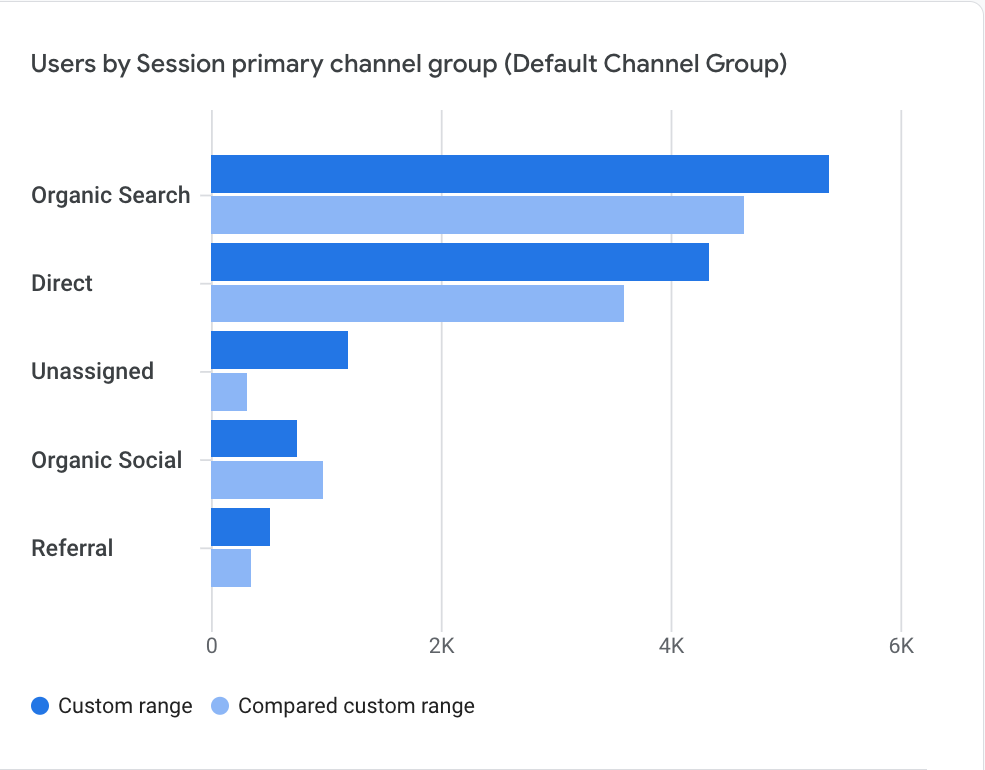985x770 pixels.
Task: Click the Users by Session chart title
Action: click(409, 65)
